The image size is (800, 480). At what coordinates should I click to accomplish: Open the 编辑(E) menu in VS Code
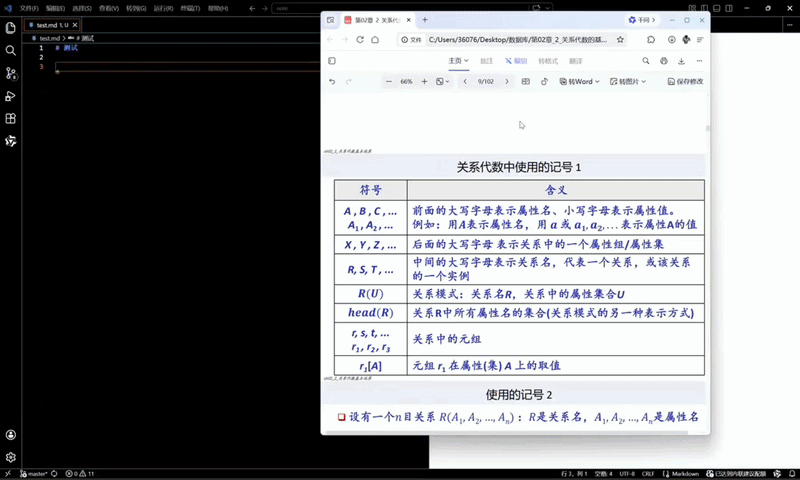55,8
